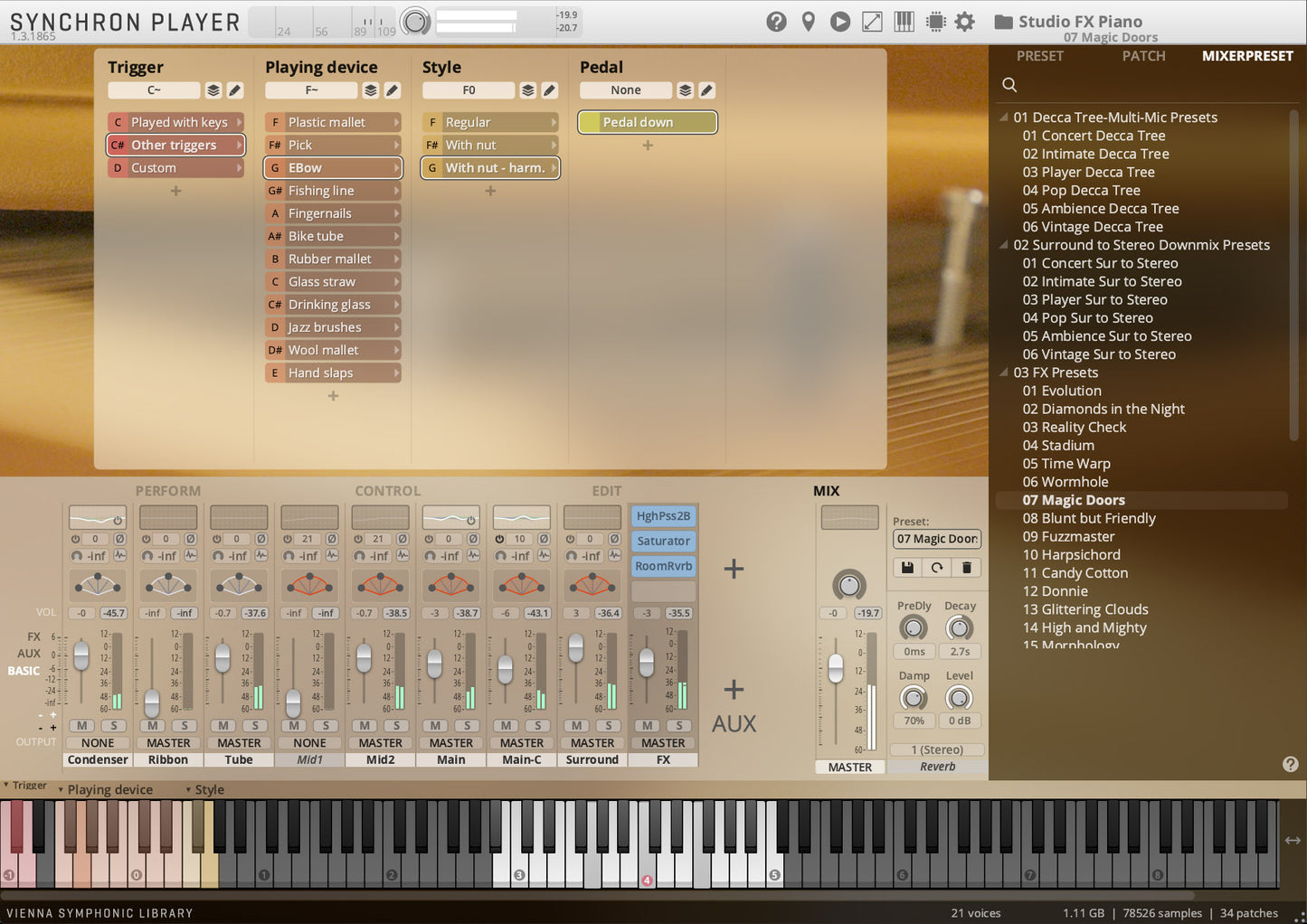Select the MIXERPRESET tab
The image size is (1307, 924).
coord(1246,55)
